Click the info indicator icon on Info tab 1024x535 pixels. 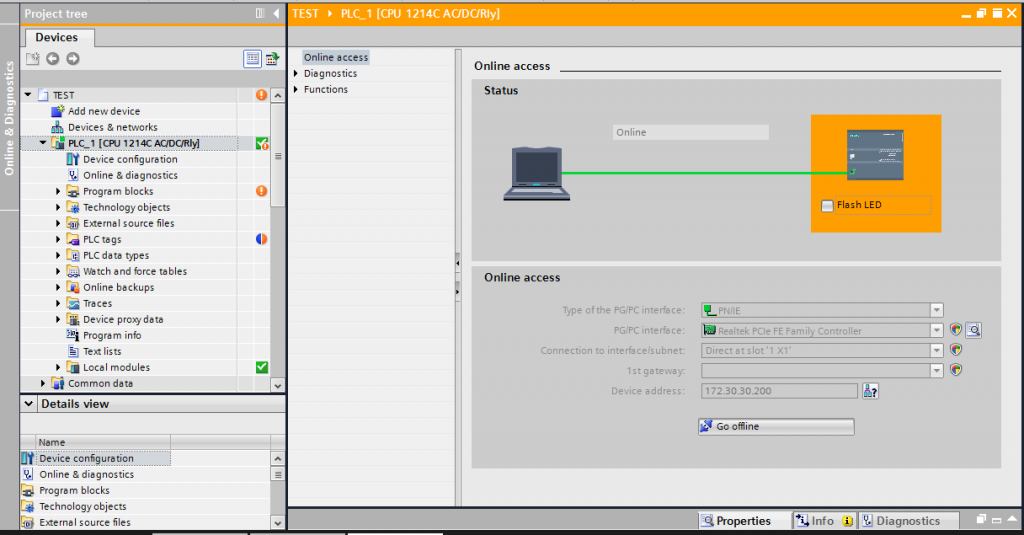coord(847,521)
